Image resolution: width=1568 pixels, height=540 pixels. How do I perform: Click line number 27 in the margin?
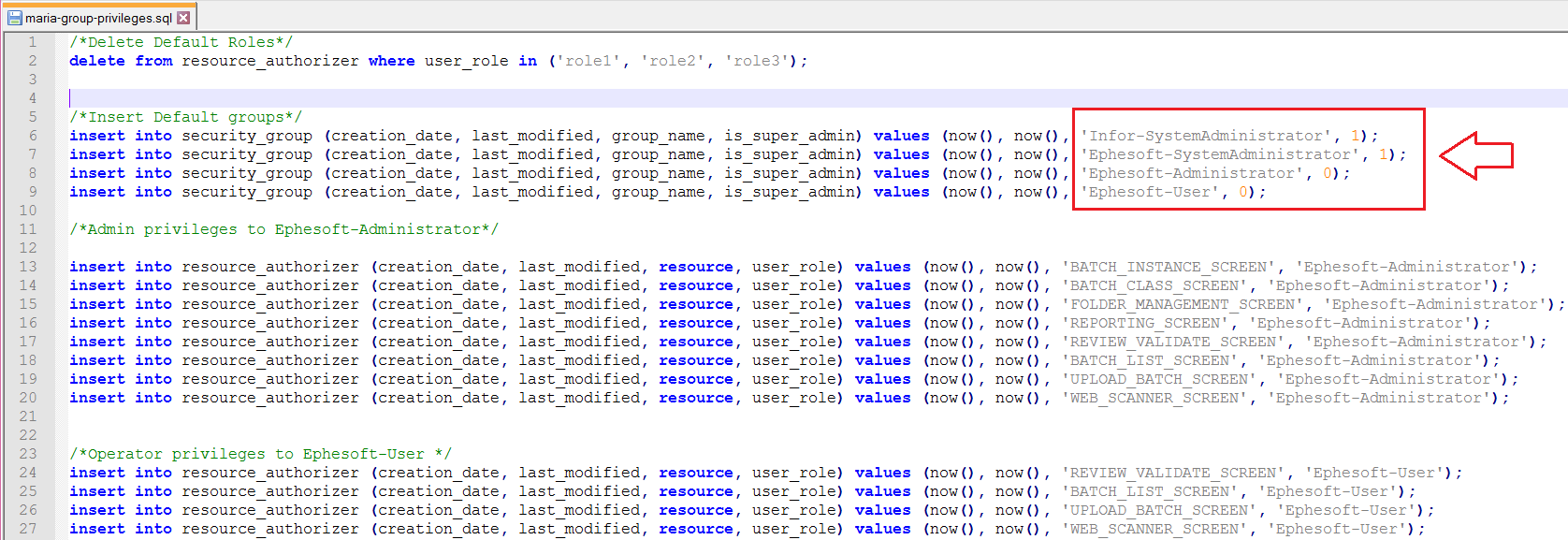28,529
